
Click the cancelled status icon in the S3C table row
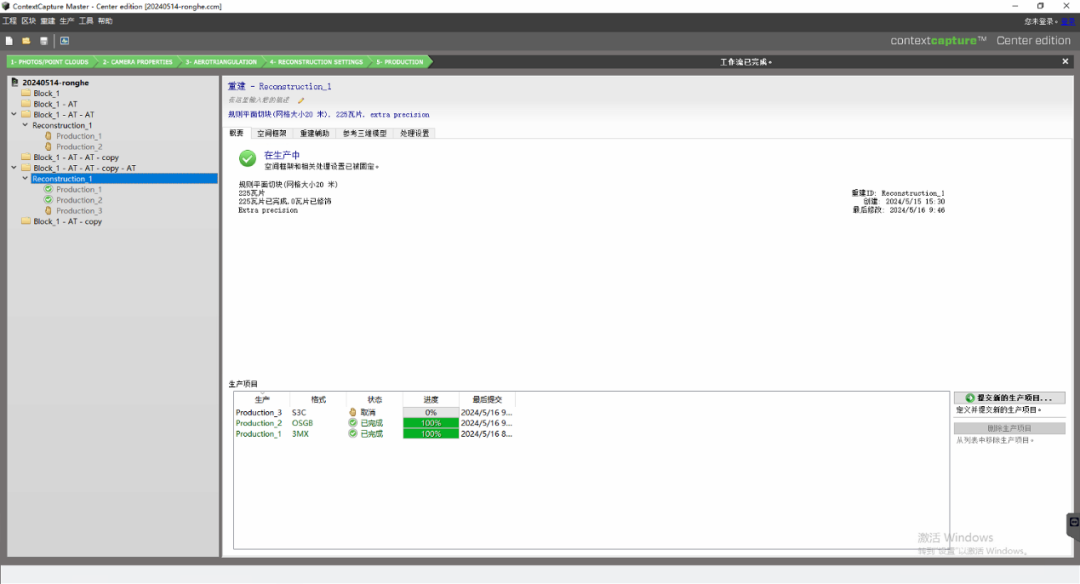click(353, 412)
